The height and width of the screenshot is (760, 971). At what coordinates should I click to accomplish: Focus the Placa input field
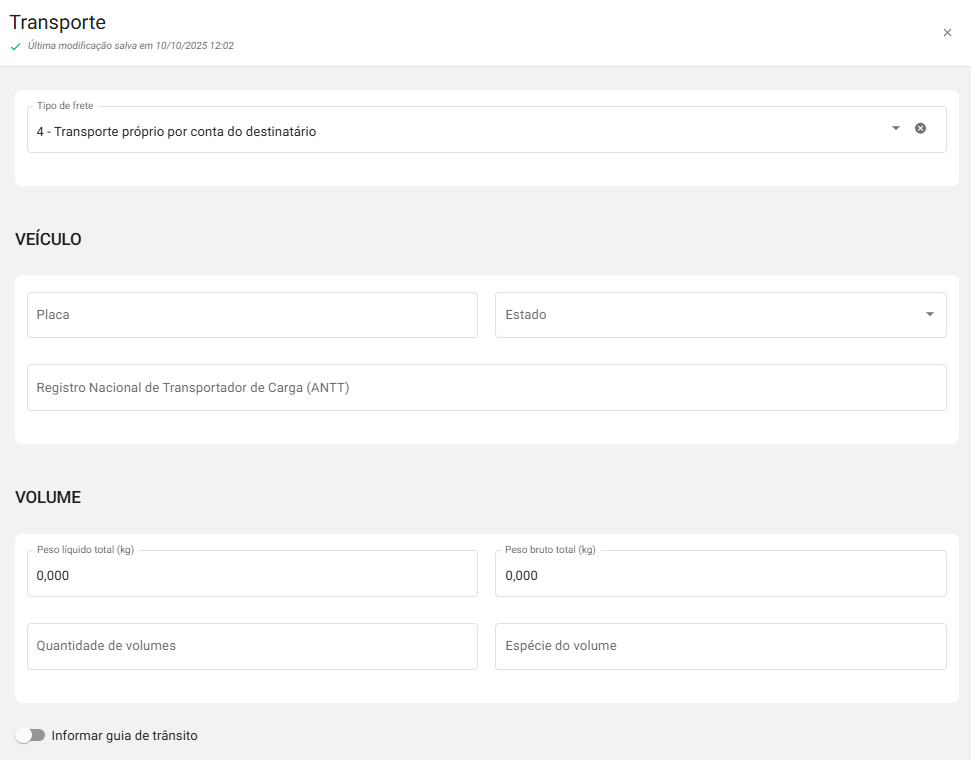pos(252,315)
